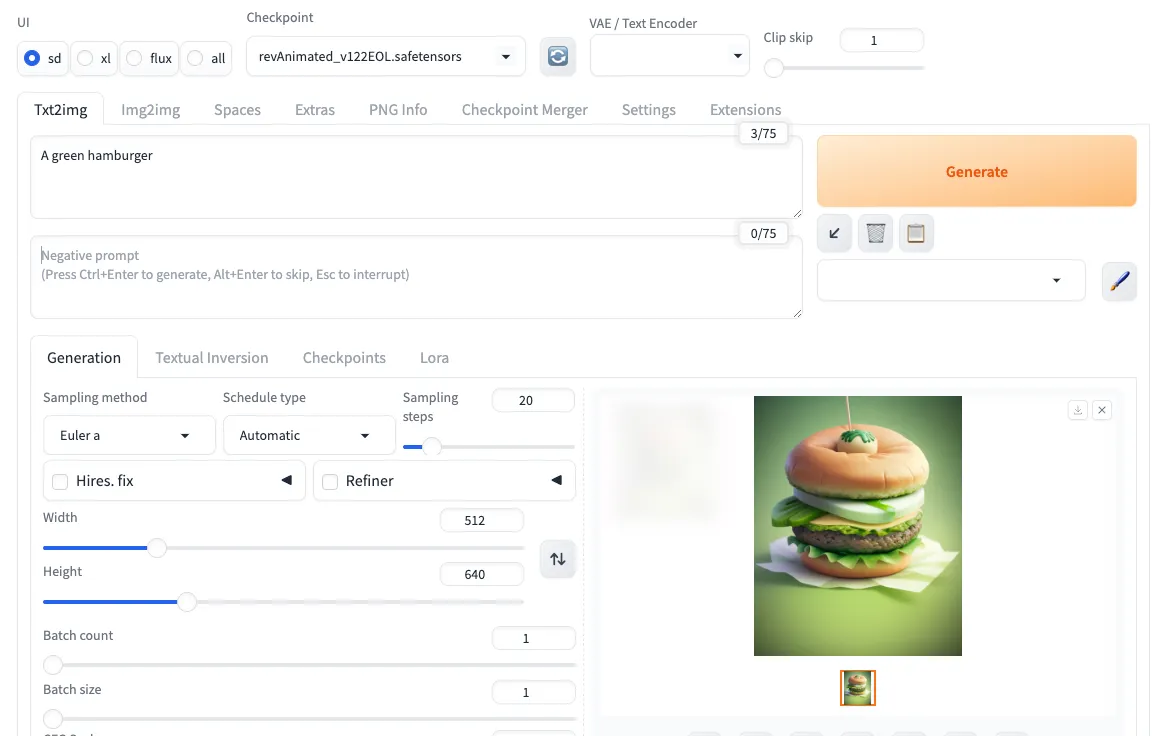Open the Extras tab
The width and height of the screenshot is (1152, 736).
[x=314, y=110]
